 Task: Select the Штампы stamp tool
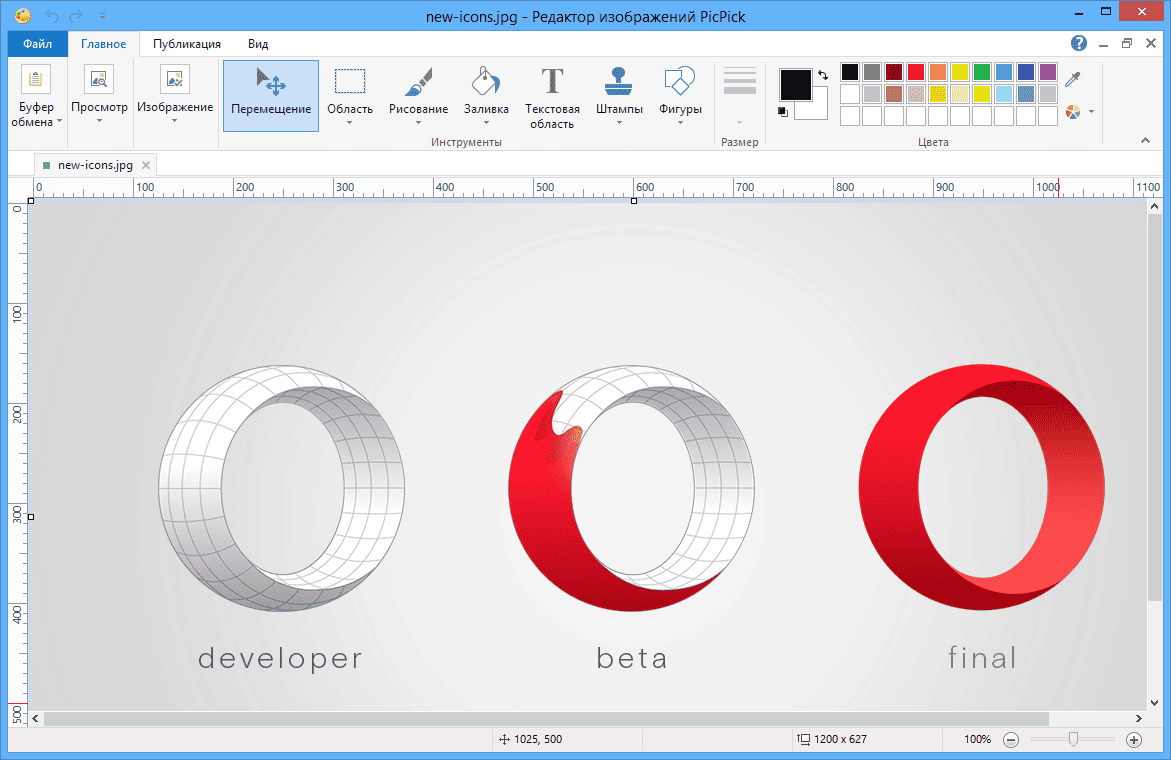pyautogui.click(x=619, y=96)
